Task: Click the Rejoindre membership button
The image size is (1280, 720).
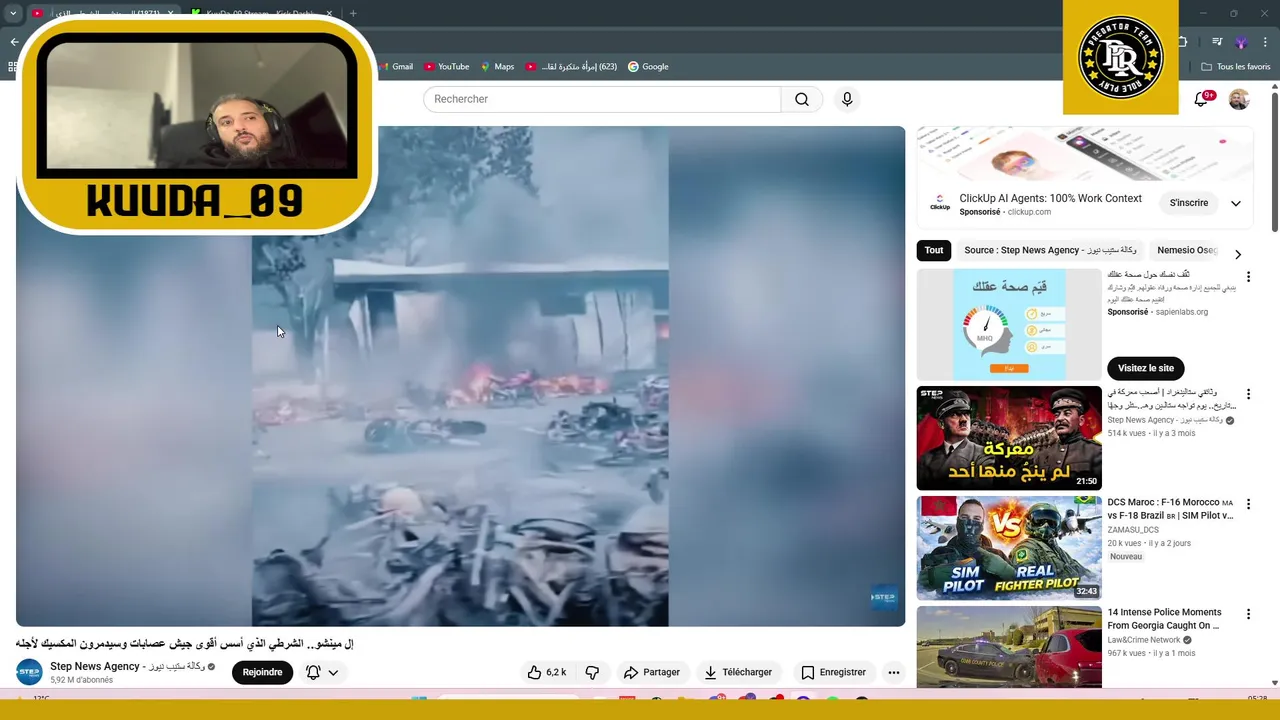Action: [x=262, y=672]
